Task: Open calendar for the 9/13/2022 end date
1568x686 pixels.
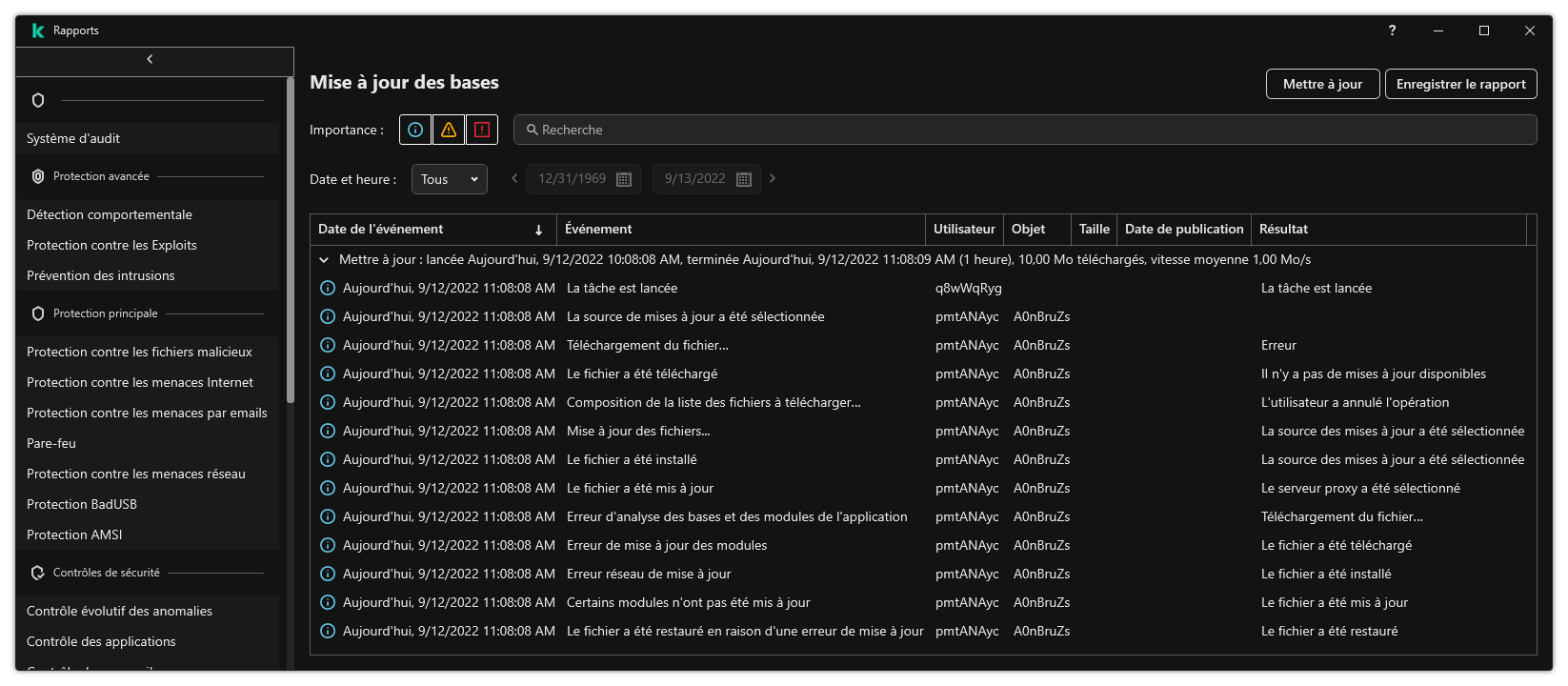Action: [744, 179]
